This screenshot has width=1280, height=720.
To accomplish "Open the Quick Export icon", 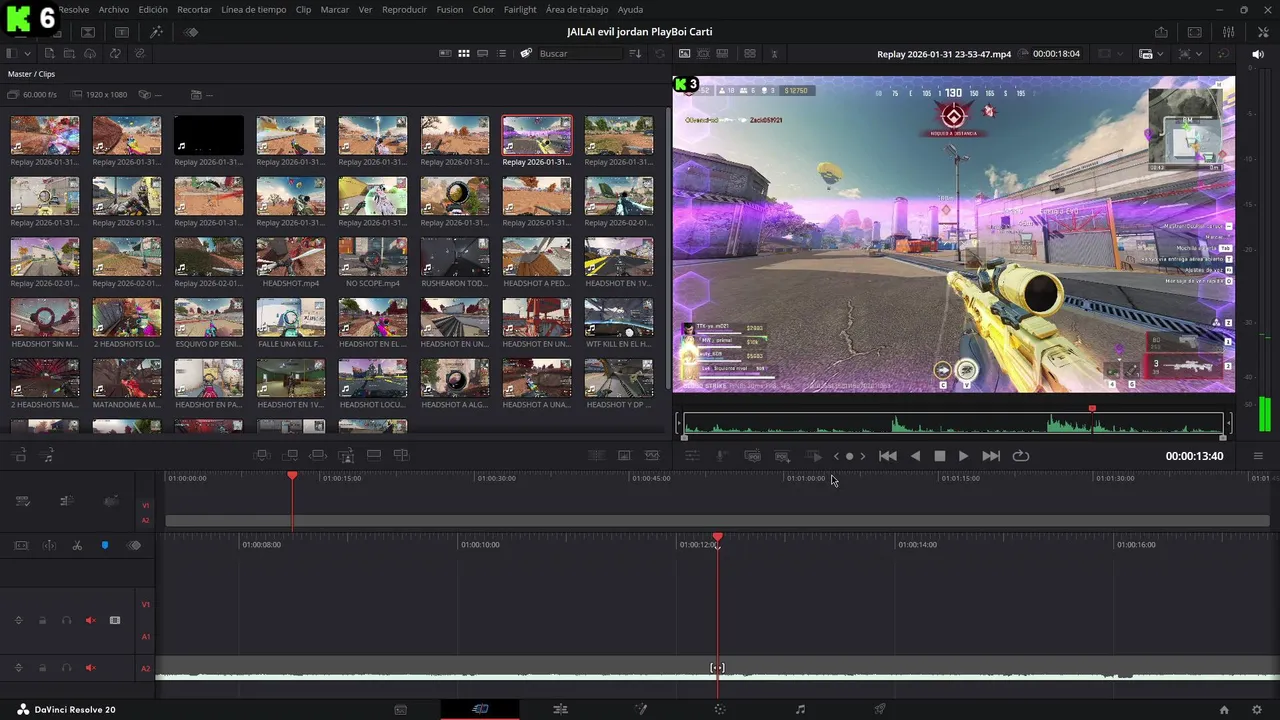I will pos(1161,32).
